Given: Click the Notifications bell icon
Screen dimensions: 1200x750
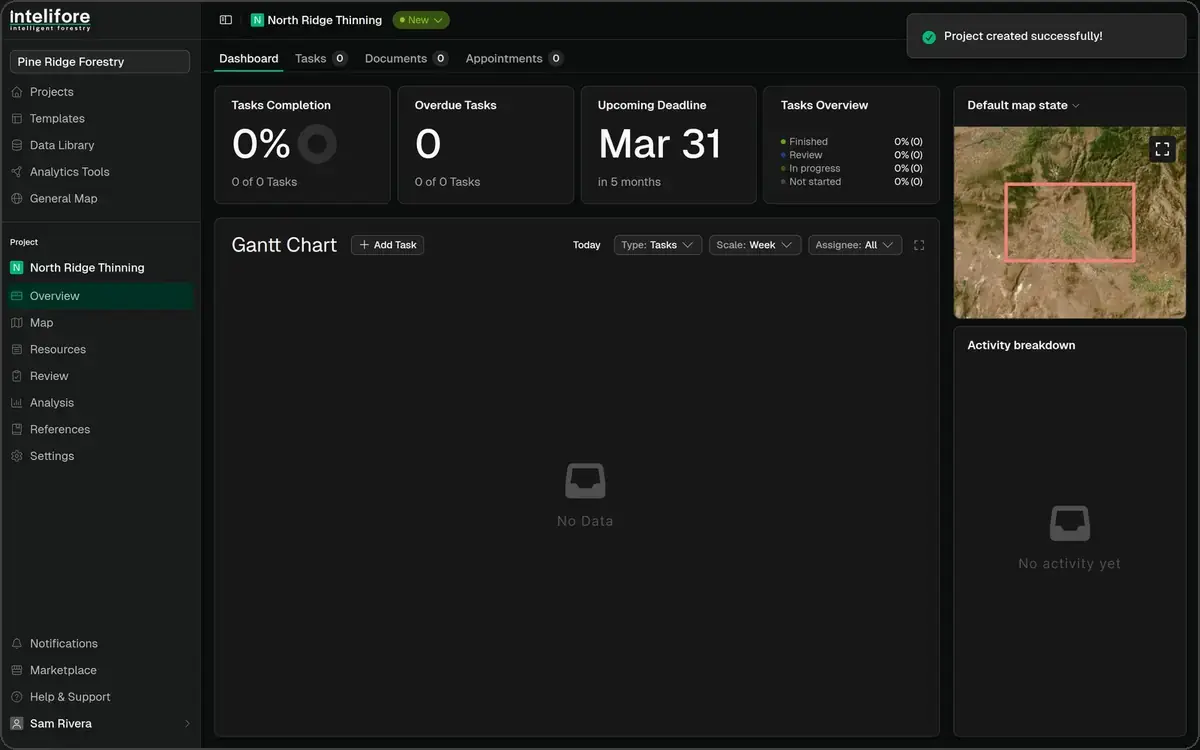Looking at the screenshot, I should coord(17,644).
